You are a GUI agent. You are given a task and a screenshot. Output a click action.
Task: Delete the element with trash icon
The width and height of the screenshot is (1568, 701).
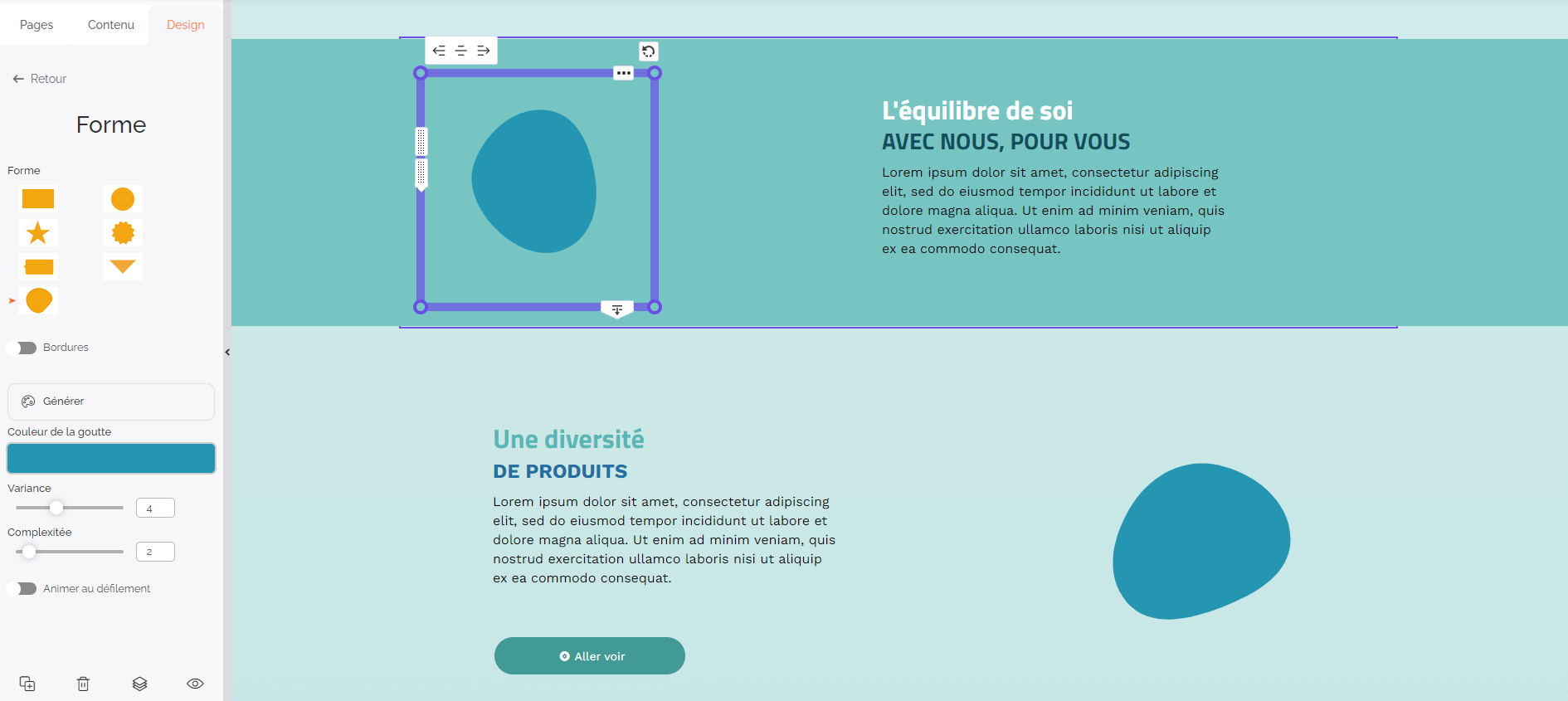point(83,684)
